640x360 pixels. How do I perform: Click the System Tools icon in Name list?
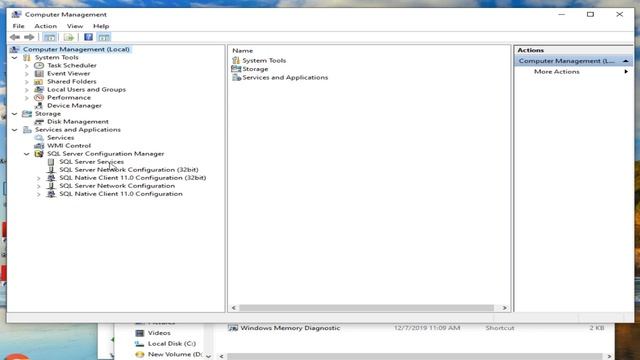tap(236, 60)
